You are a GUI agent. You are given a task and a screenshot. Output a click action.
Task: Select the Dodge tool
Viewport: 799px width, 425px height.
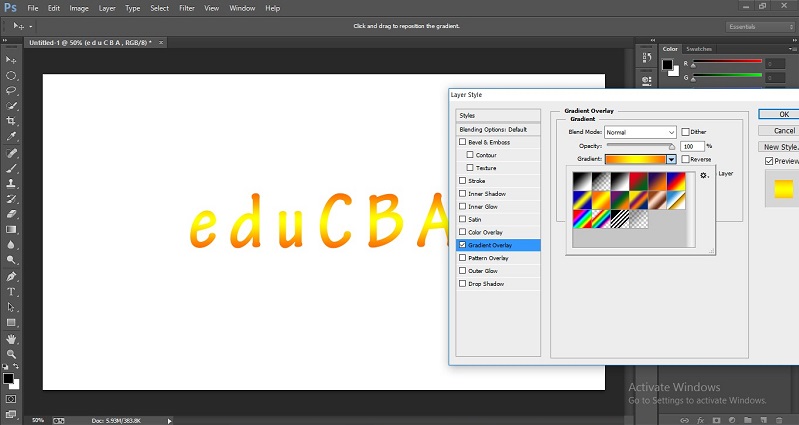point(11,260)
